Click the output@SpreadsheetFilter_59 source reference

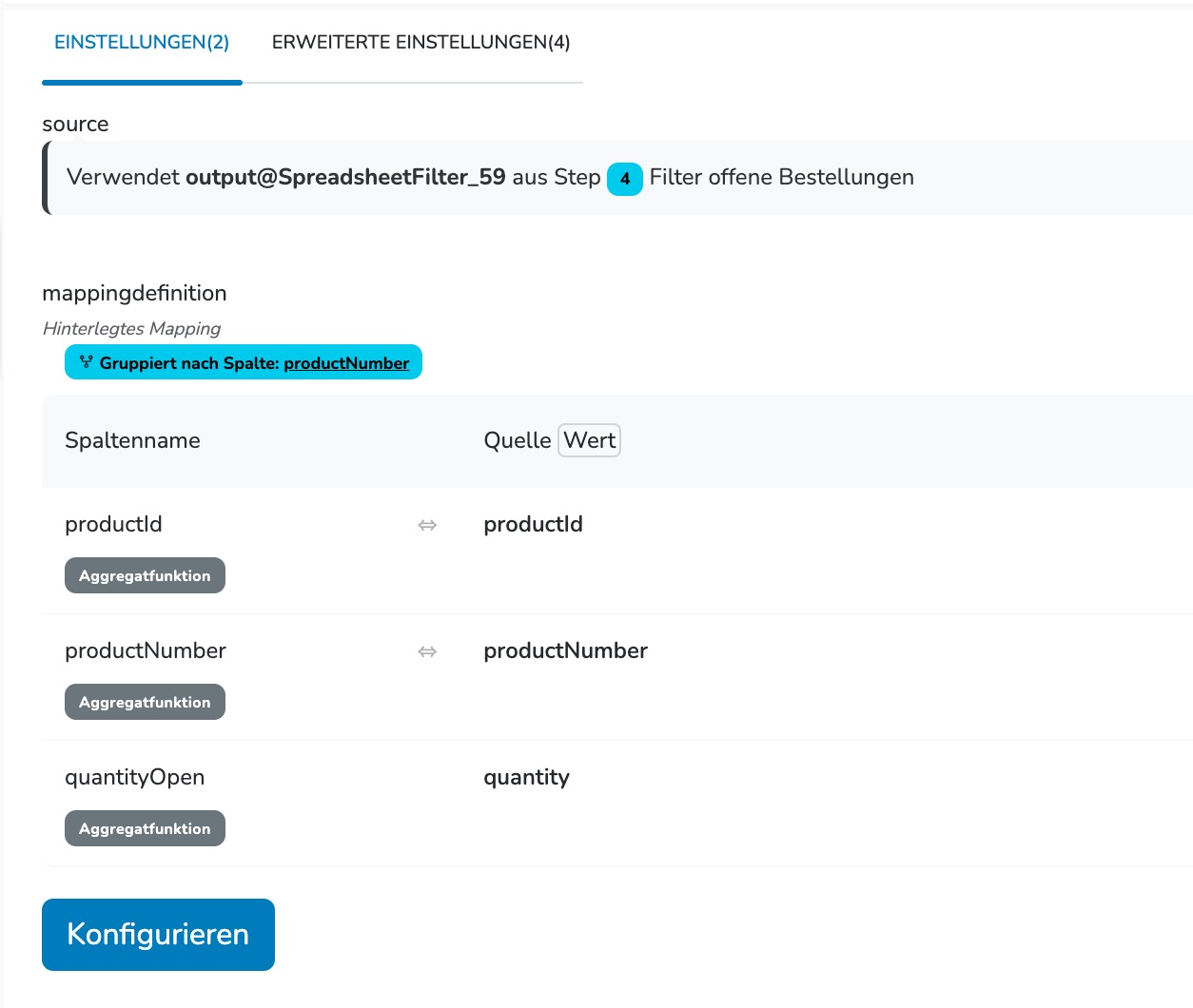pyautogui.click(x=345, y=177)
